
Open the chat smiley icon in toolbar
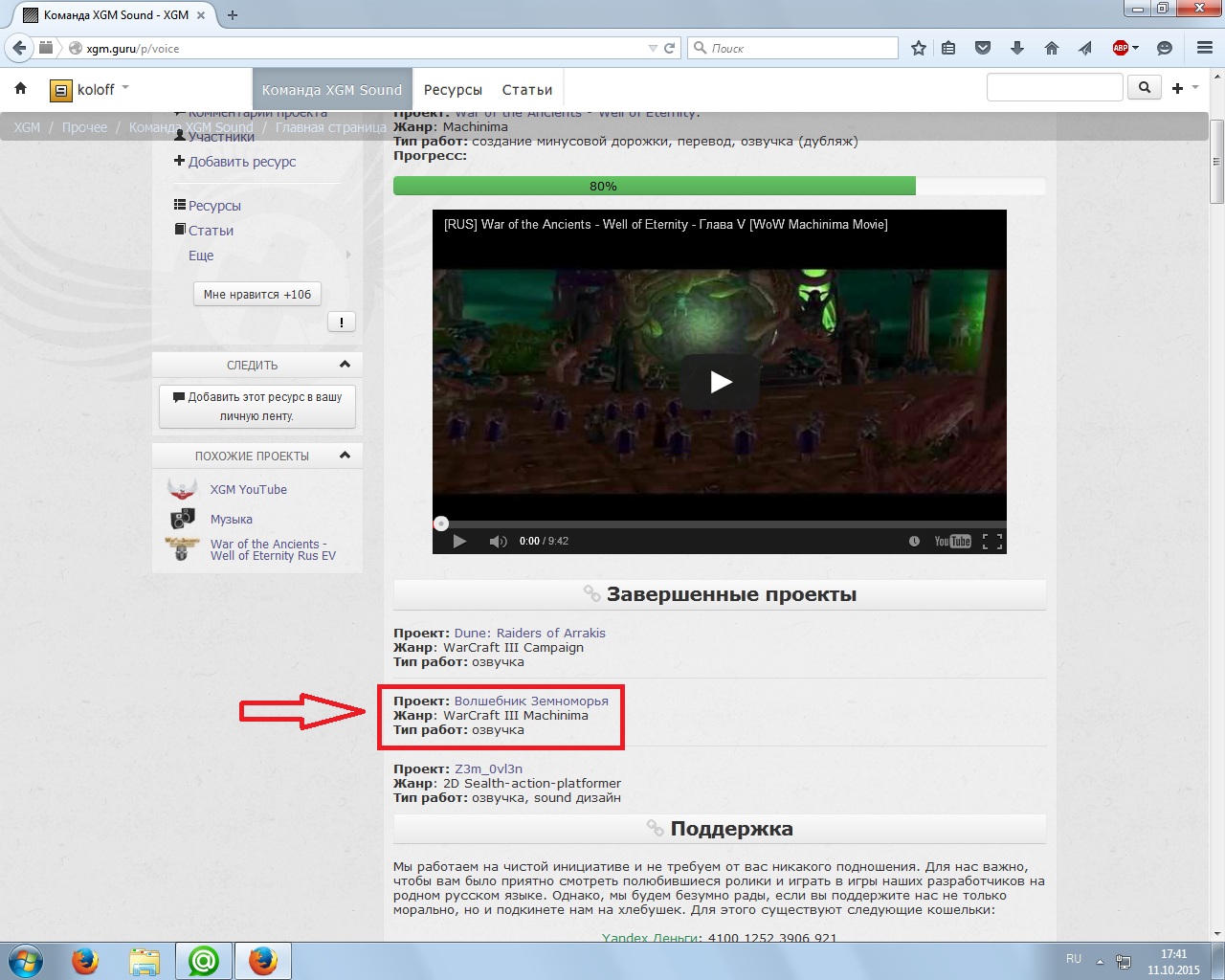click(1165, 48)
